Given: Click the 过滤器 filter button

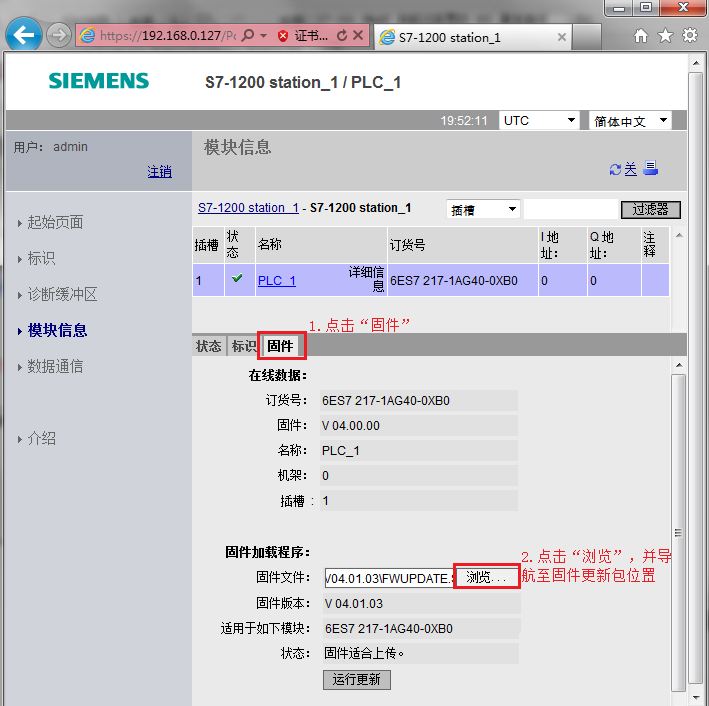Looking at the screenshot, I should tap(650, 210).
